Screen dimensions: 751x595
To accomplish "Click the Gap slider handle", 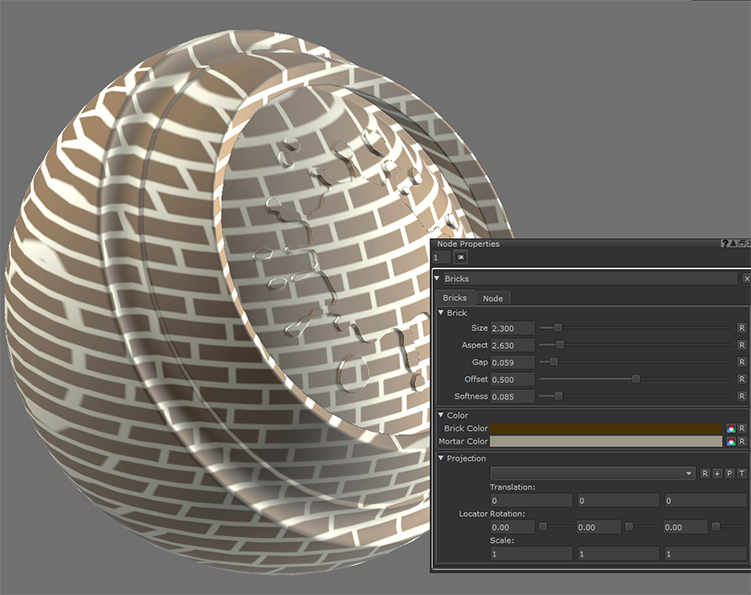I will point(553,362).
